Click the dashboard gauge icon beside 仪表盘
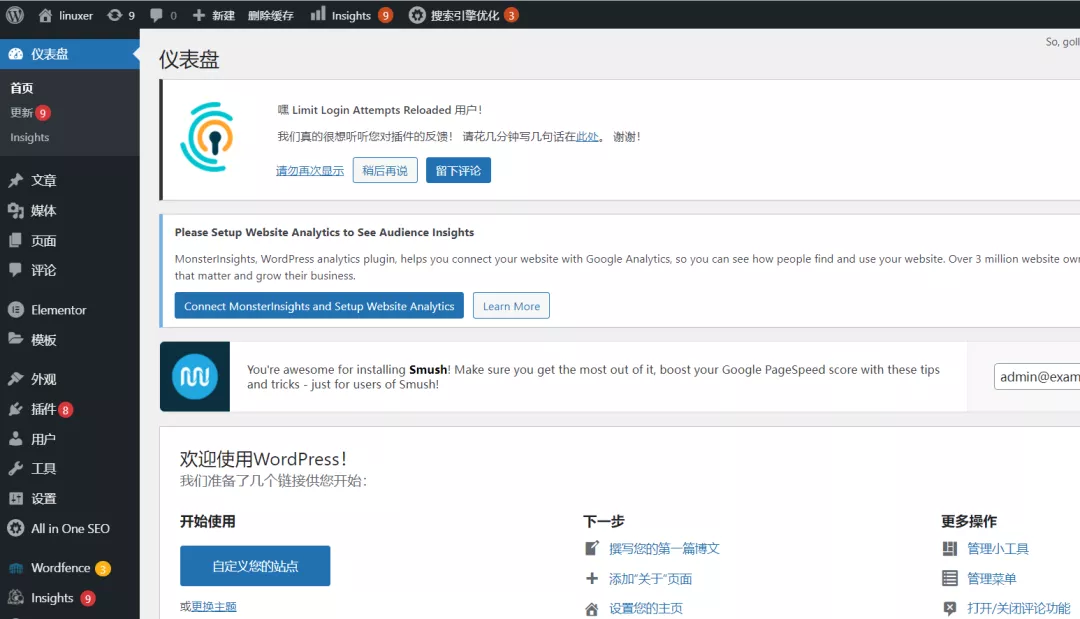Viewport: 1080px width, 619px height. coord(16,54)
